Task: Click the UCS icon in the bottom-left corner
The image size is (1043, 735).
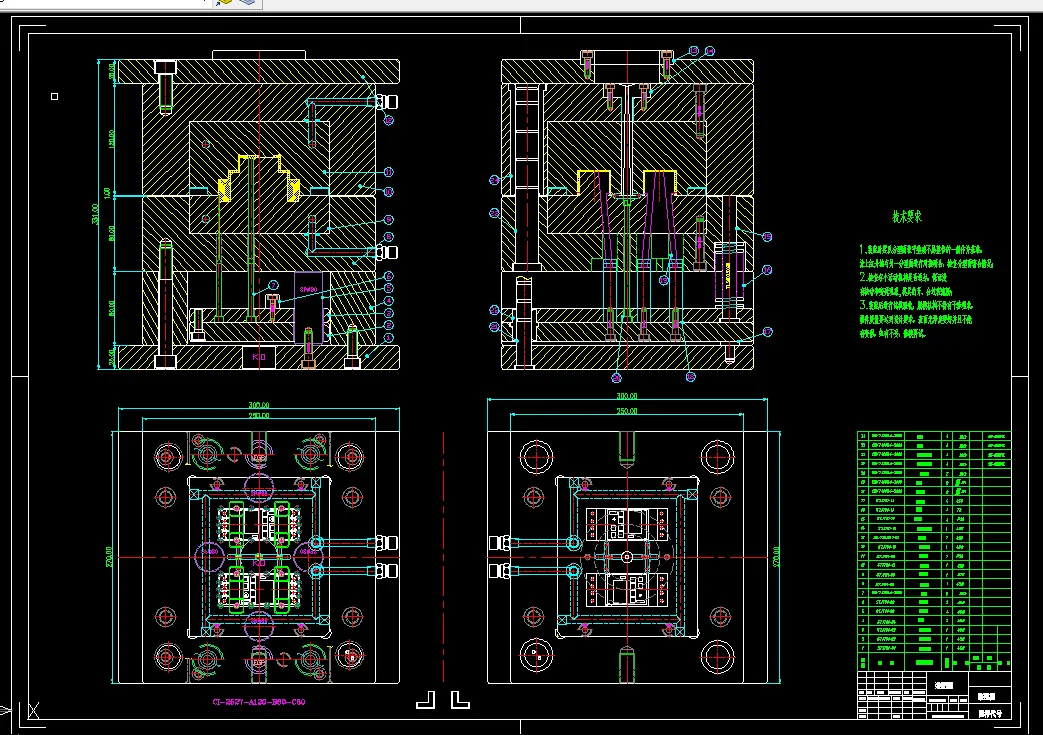Action: tap(33, 710)
